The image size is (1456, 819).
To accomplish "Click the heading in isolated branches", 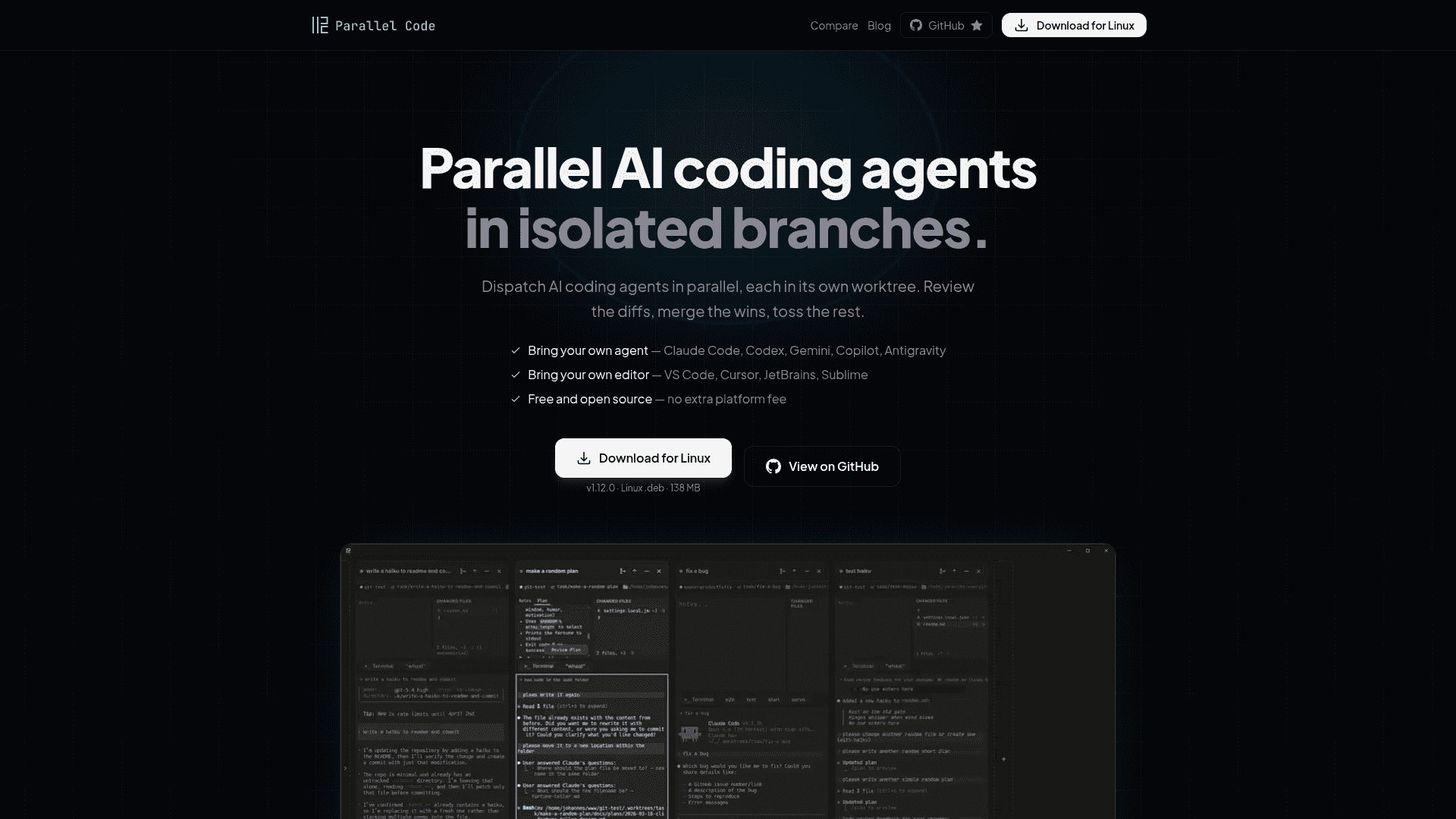I will (x=726, y=227).
